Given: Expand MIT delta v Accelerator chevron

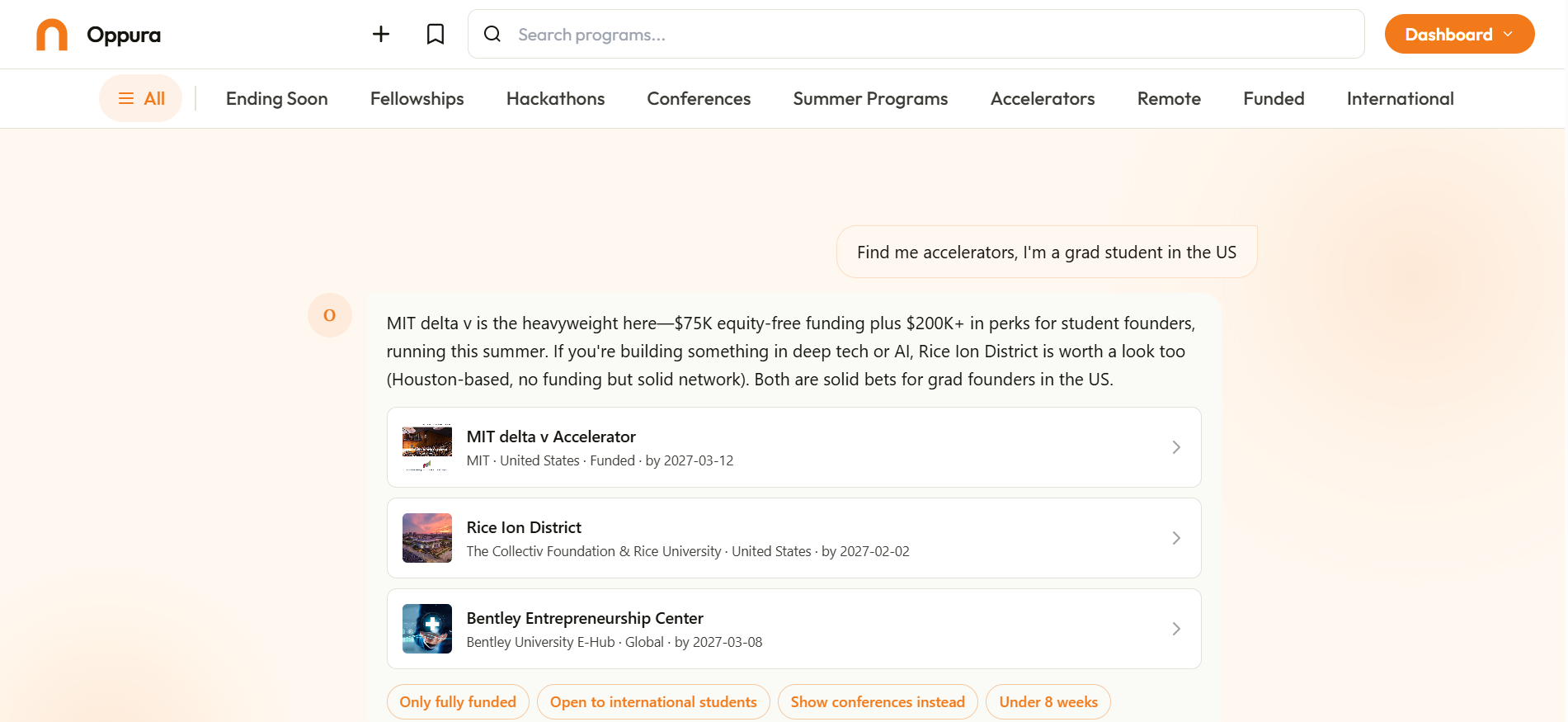Looking at the screenshot, I should point(1176,447).
